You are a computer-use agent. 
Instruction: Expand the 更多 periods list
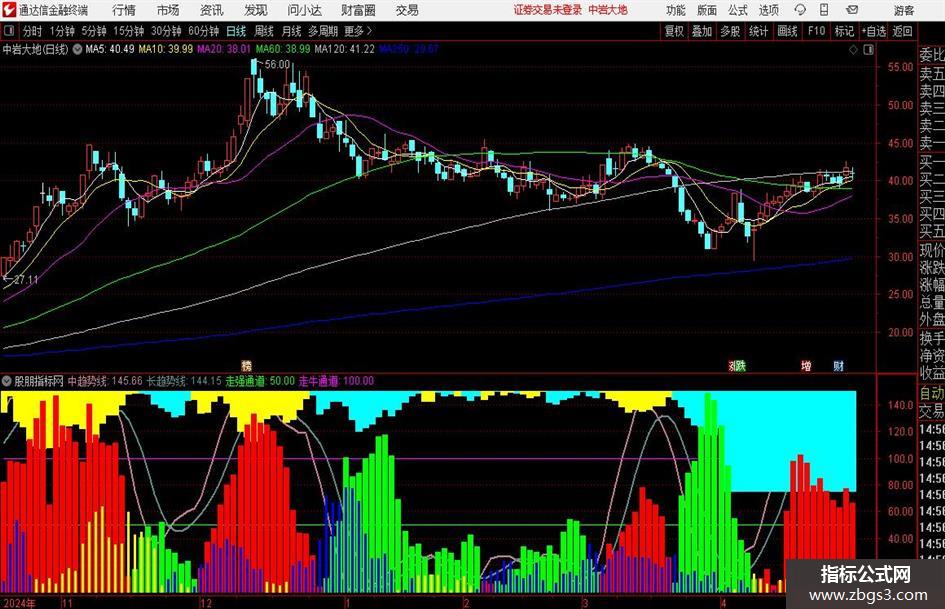coord(358,31)
